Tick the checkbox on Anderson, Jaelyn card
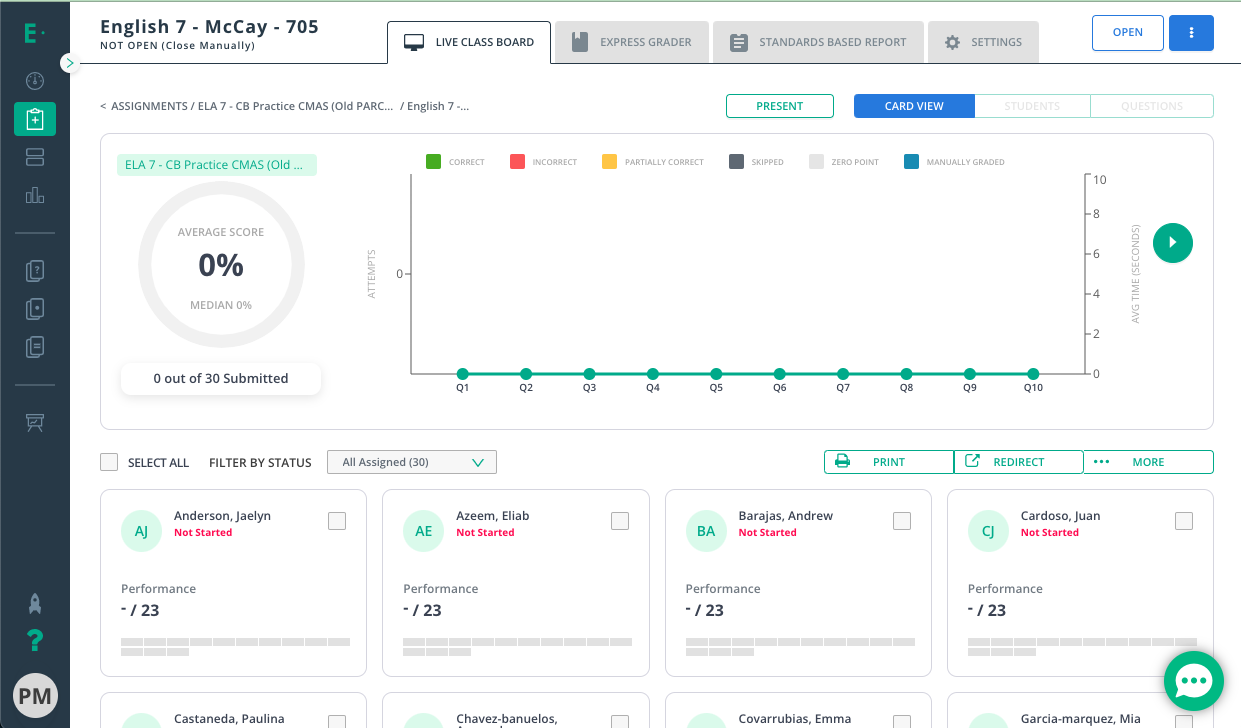 [x=337, y=521]
